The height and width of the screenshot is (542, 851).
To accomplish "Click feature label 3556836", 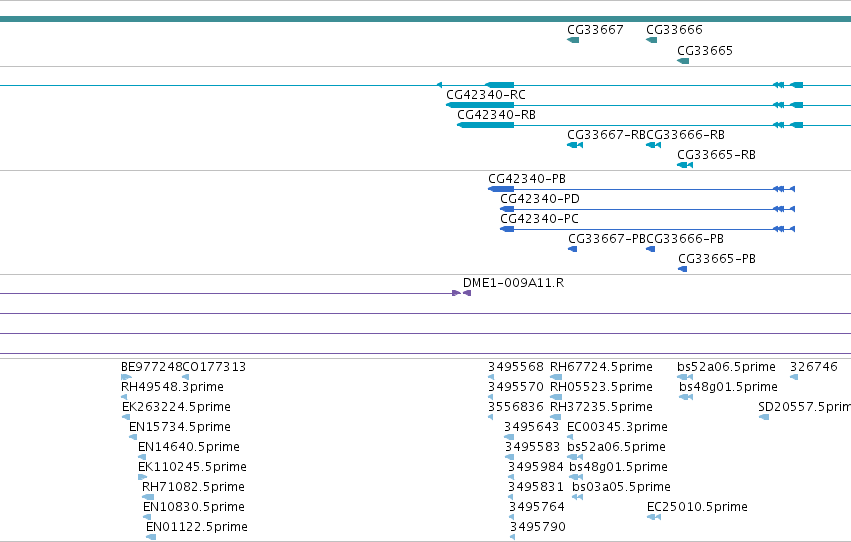I will click(516, 407).
